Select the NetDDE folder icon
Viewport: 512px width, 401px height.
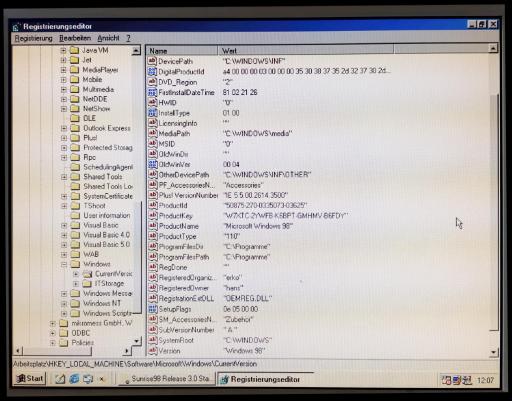tap(75, 99)
